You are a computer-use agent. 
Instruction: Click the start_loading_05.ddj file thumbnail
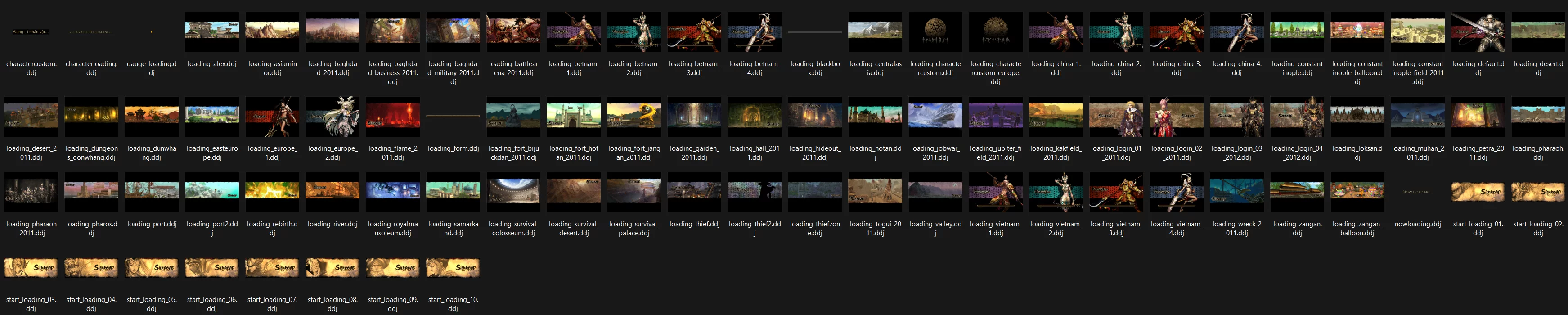point(152,267)
